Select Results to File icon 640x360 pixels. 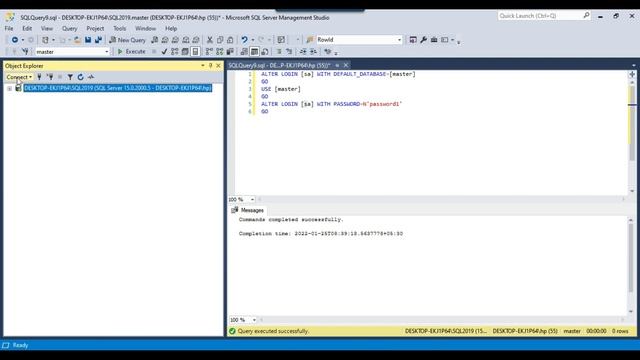[x=265, y=51]
